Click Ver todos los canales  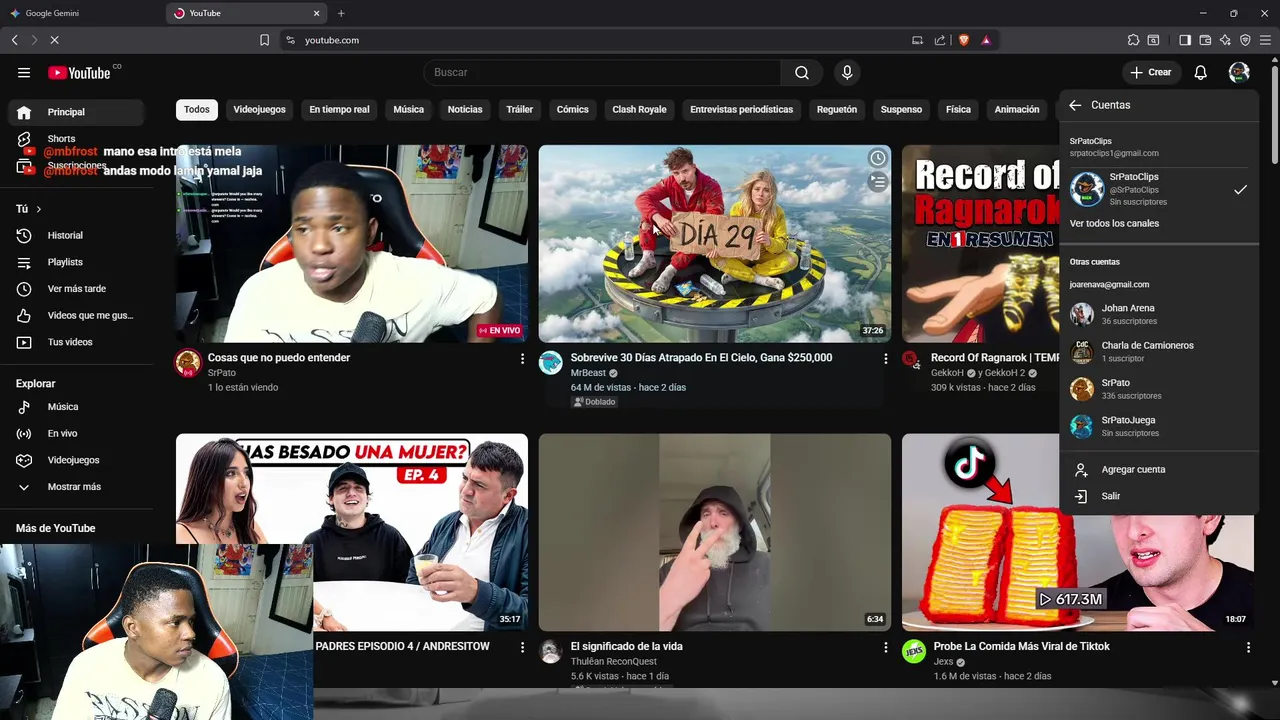pyautogui.click(x=1114, y=223)
